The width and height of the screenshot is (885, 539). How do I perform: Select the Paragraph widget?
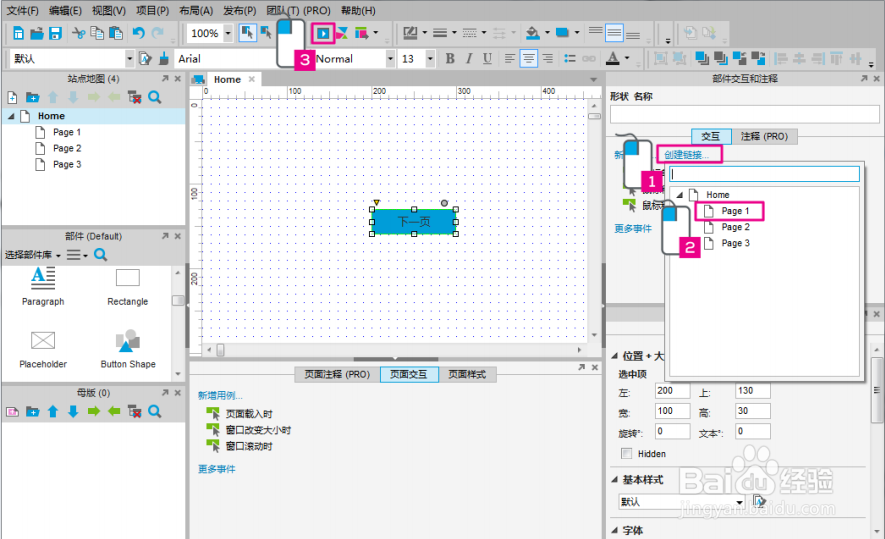pyautogui.click(x=43, y=287)
